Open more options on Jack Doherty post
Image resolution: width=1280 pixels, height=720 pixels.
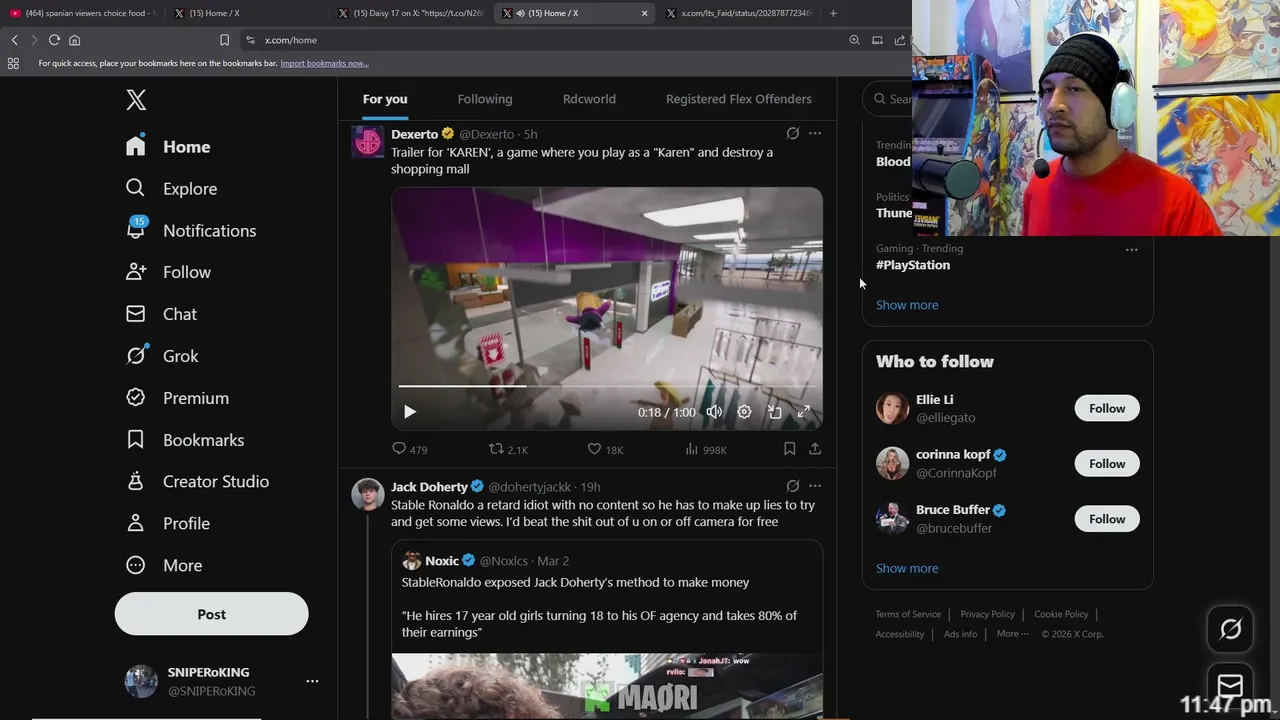click(815, 486)
